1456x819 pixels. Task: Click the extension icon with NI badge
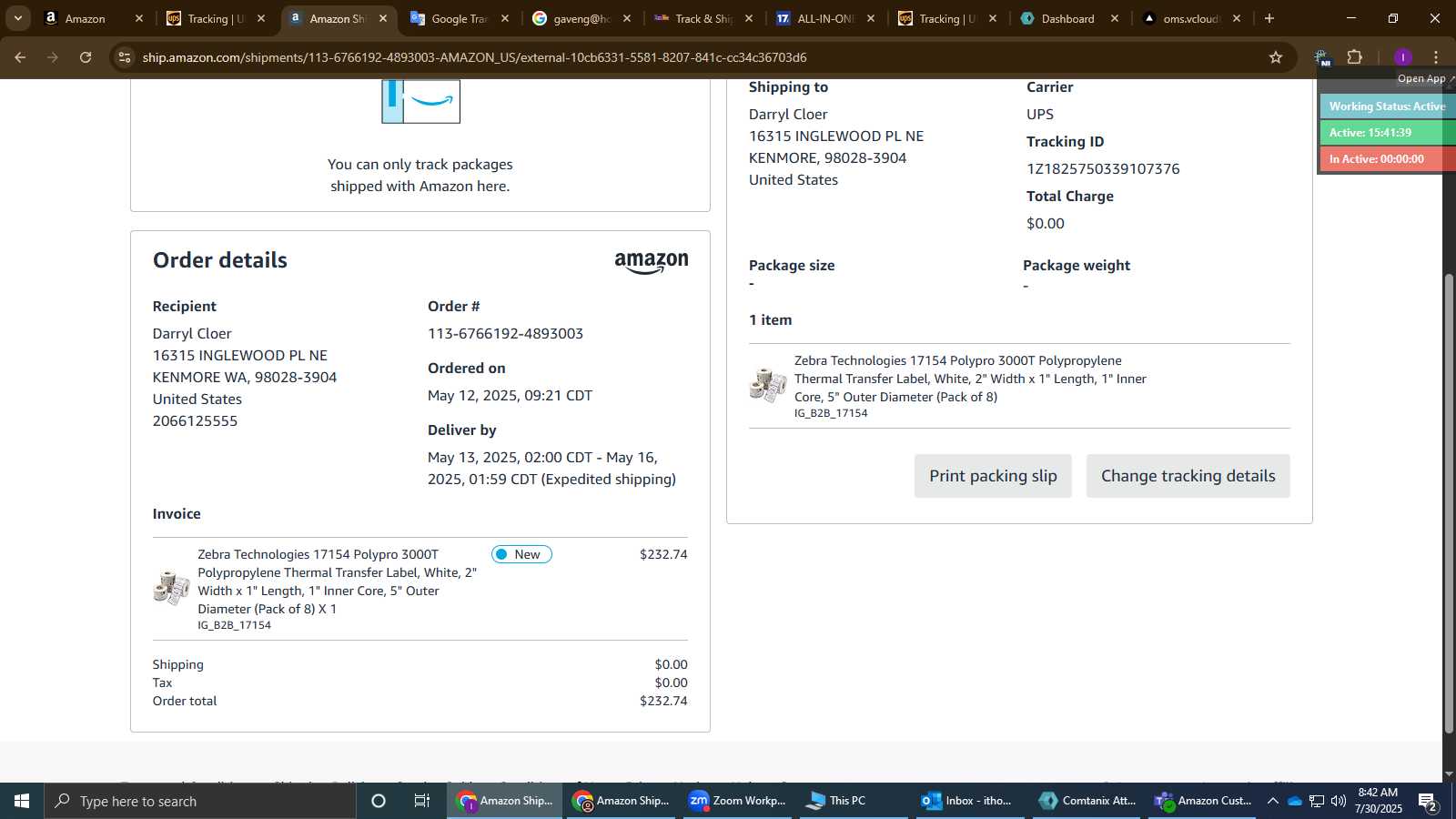click(x=1321, y=57)
